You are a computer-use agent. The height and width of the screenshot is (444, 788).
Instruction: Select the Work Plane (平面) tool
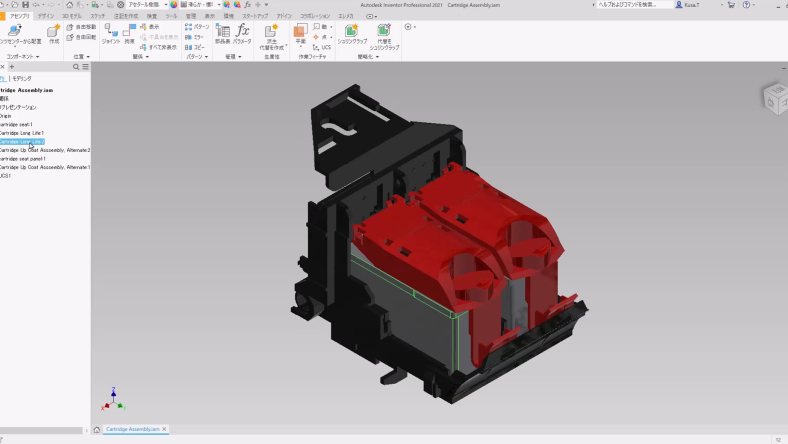[300, 33]
